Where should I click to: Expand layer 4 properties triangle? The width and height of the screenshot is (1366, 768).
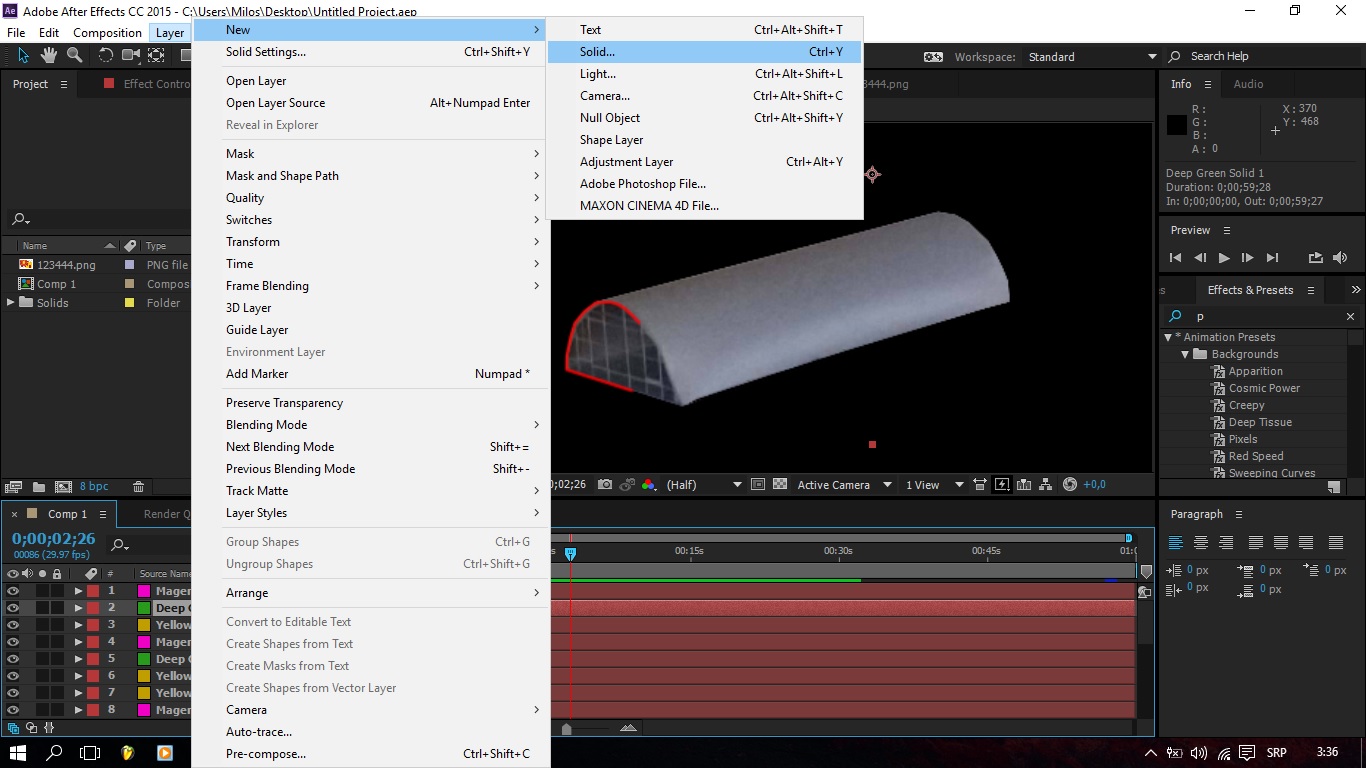78,642
